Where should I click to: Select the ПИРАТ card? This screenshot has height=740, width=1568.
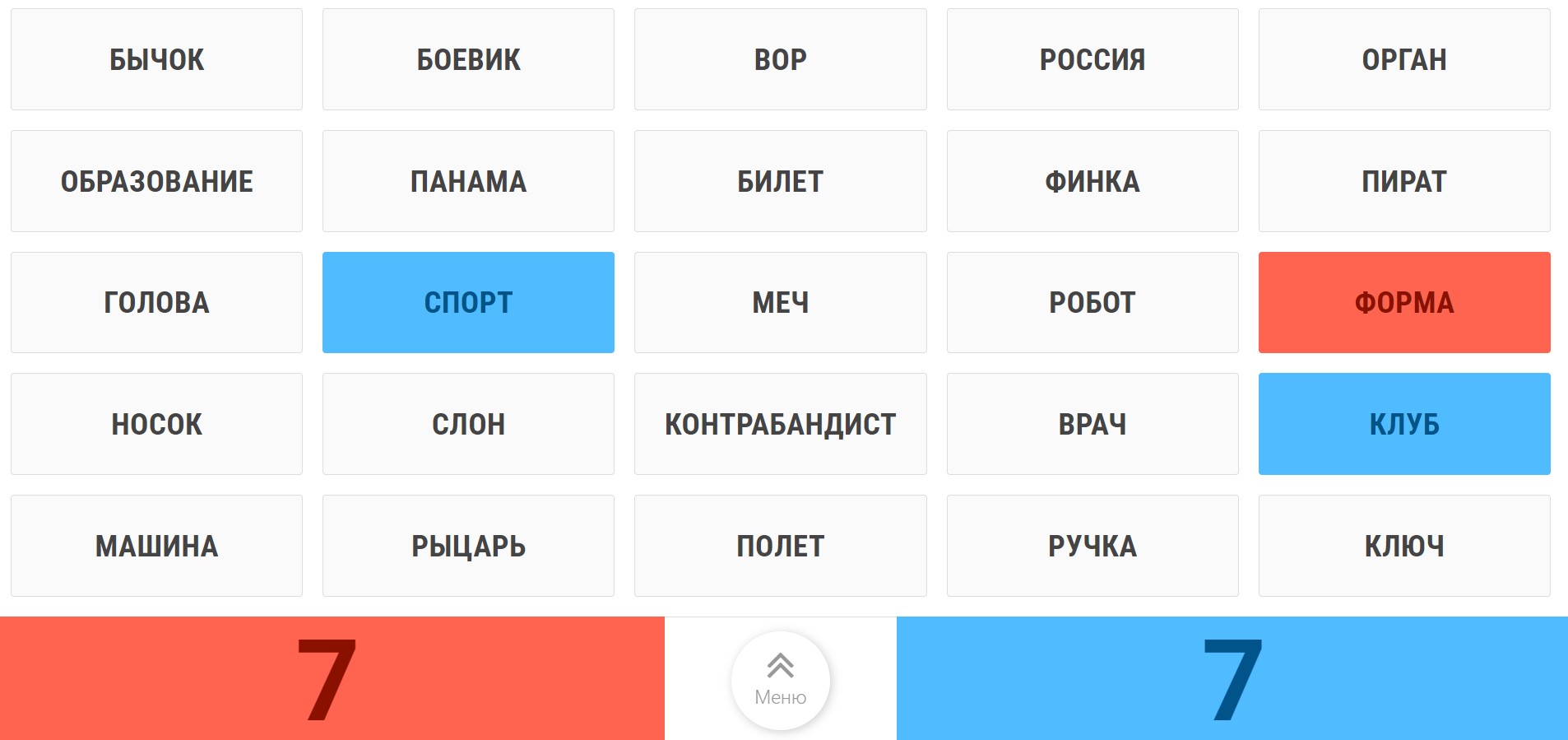point(1403,180)
